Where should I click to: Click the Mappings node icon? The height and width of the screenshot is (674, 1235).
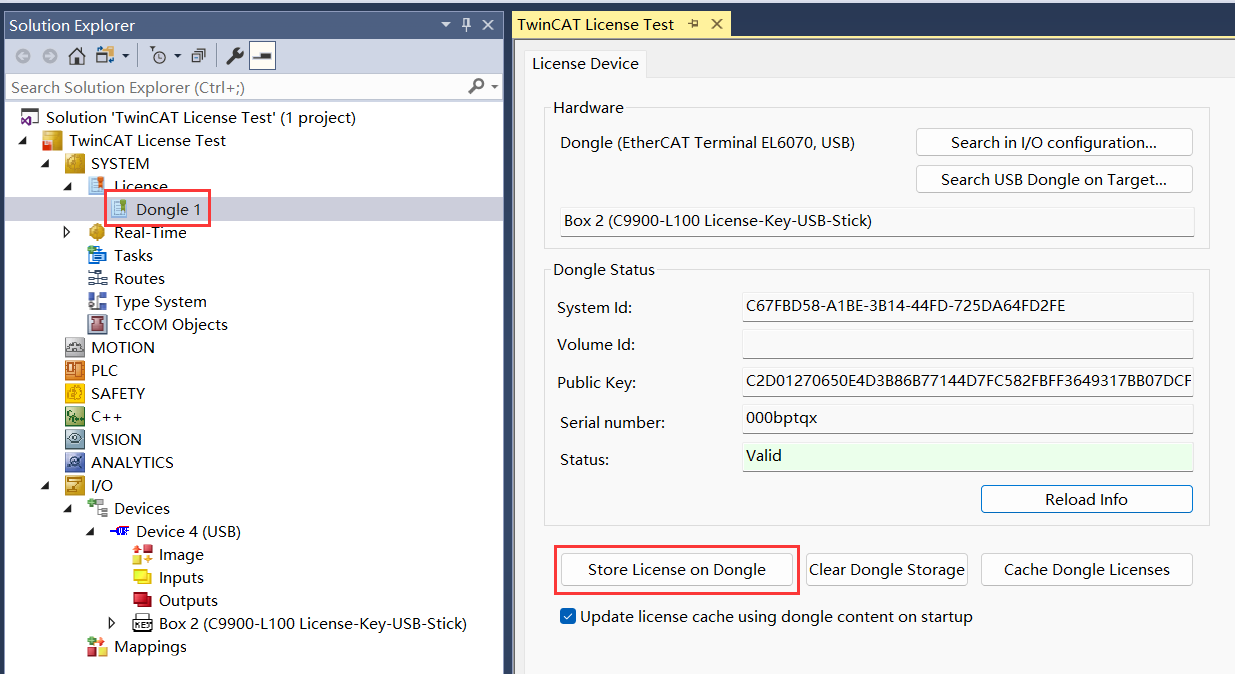[97, 646]
